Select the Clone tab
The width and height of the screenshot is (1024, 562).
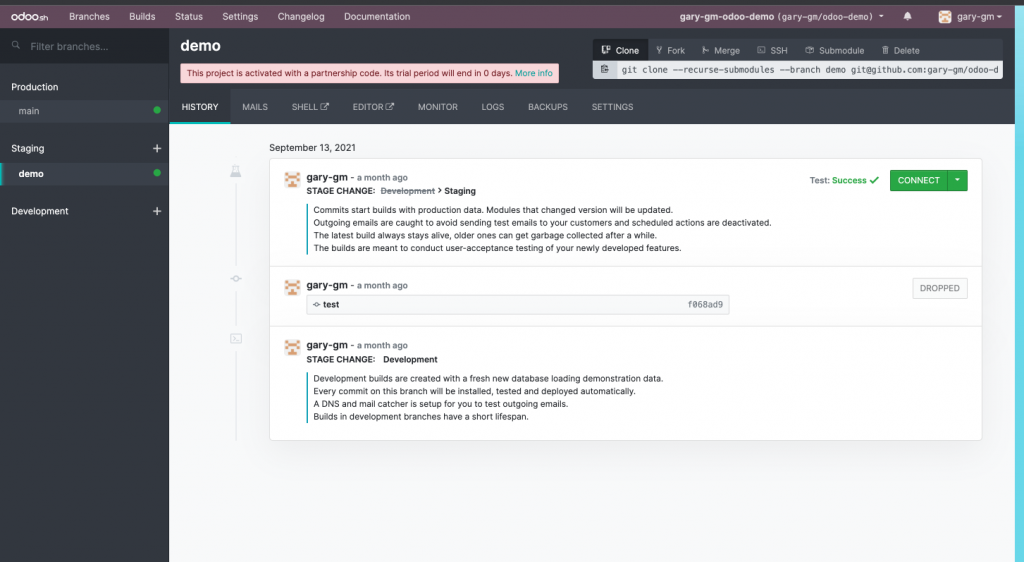(620, 50)
